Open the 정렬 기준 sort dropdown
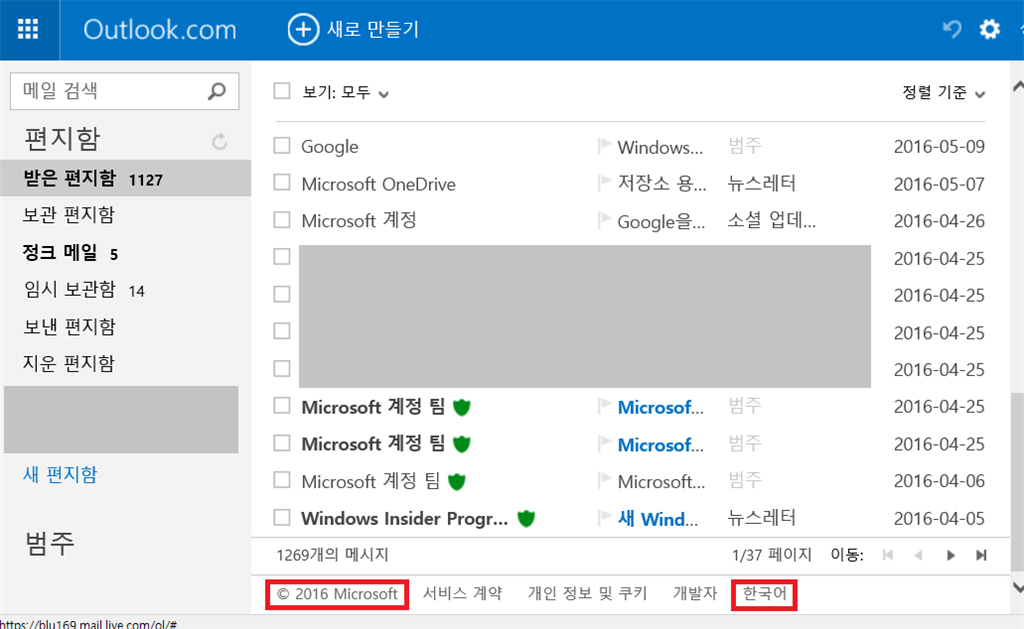 click(943, 93)
